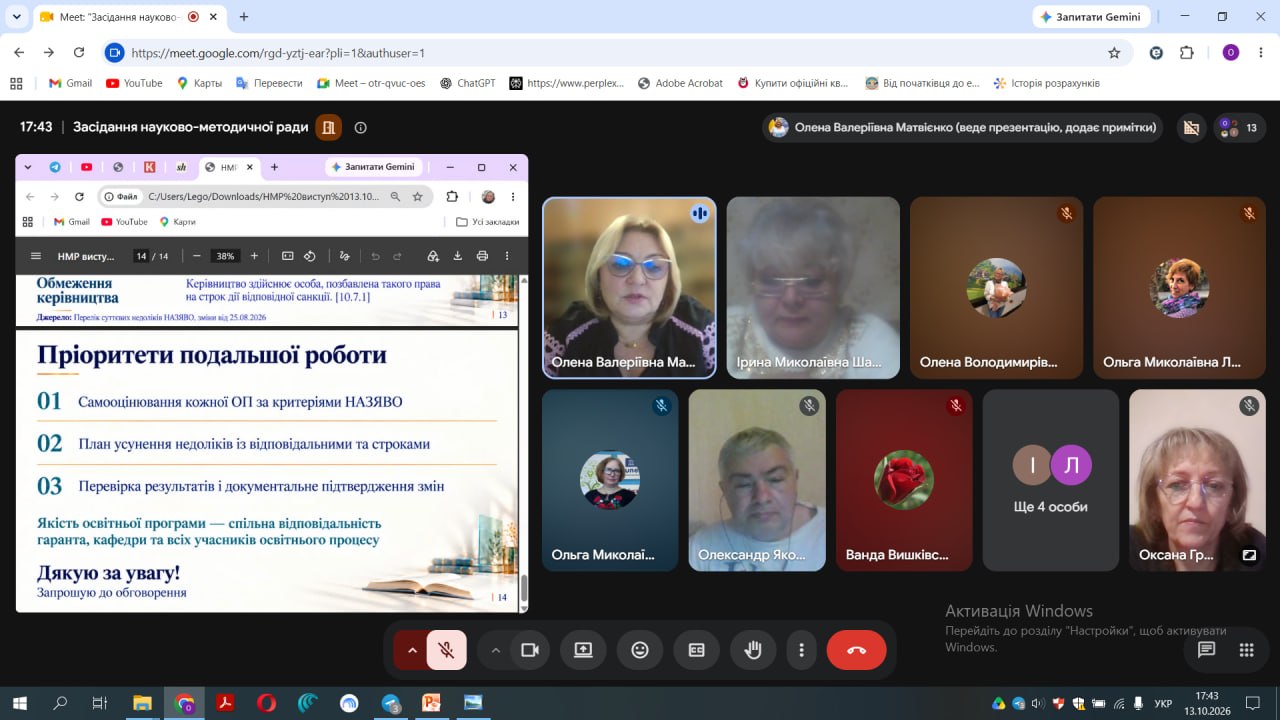The image size is (1280, 720).
Task: Open Windows Start menu
Action: 19,703
